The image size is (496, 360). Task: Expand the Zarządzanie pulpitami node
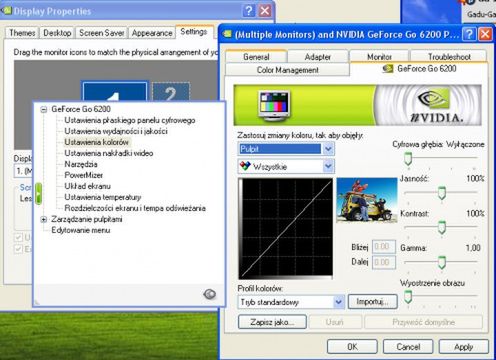pyautogui.click(x=44, y=219)
